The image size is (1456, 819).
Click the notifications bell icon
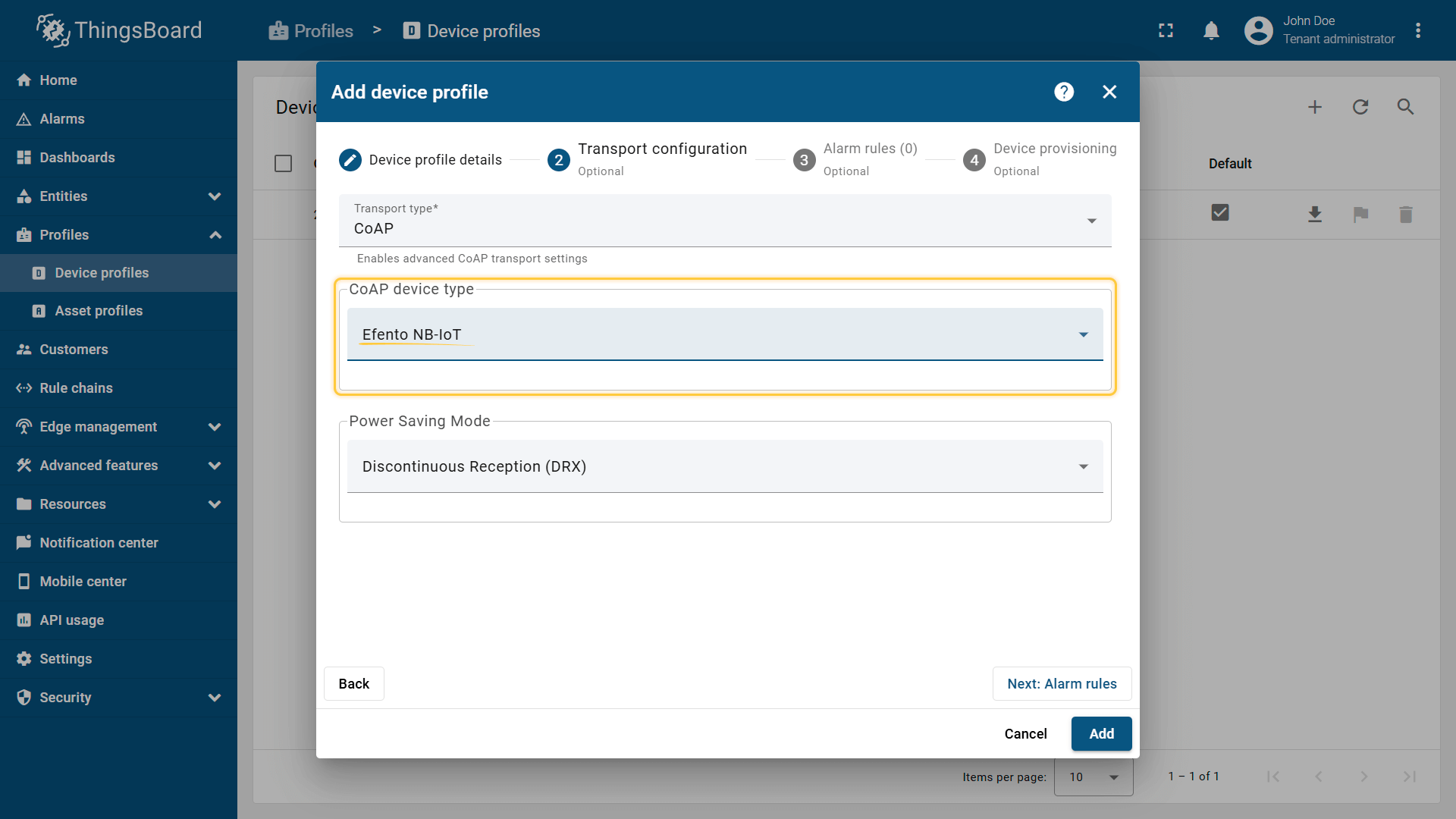1211,31
